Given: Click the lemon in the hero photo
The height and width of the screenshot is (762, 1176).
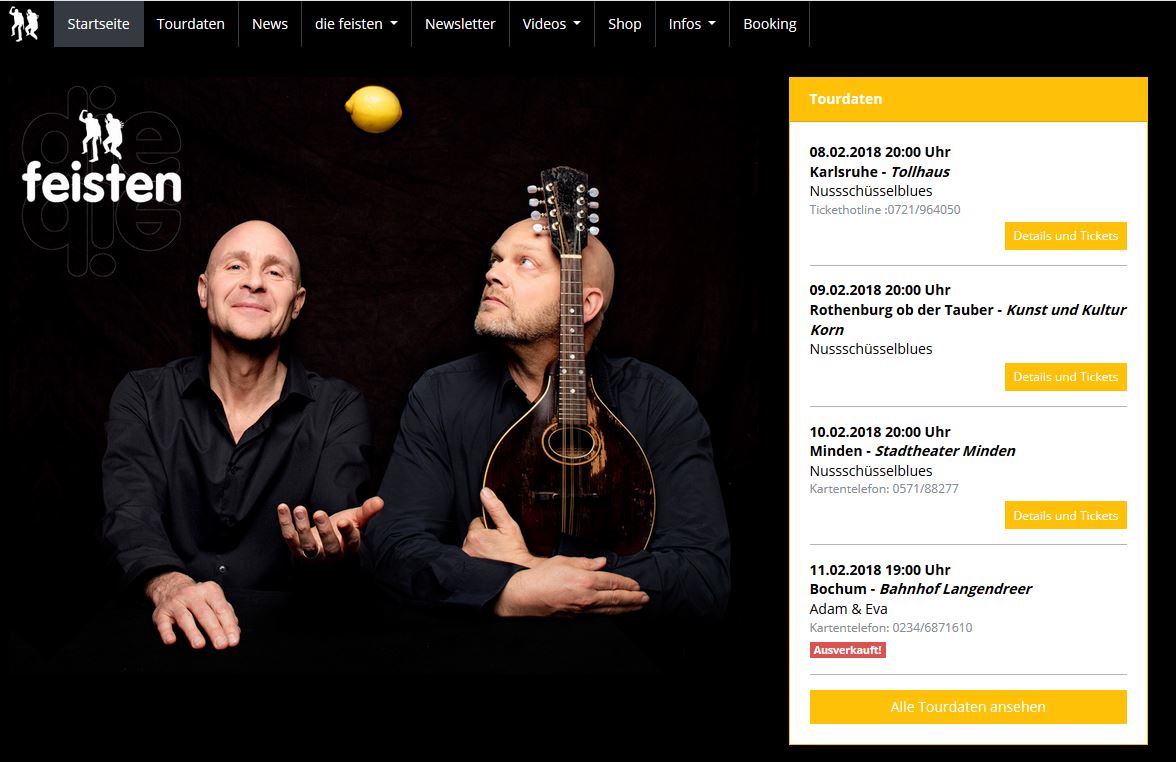Looking at the screenshot, I should click(374, 110).
